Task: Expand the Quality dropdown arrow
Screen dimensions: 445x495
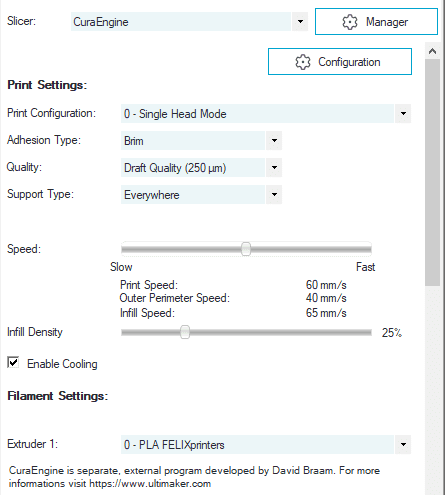Action: click(x=274, y=168)
